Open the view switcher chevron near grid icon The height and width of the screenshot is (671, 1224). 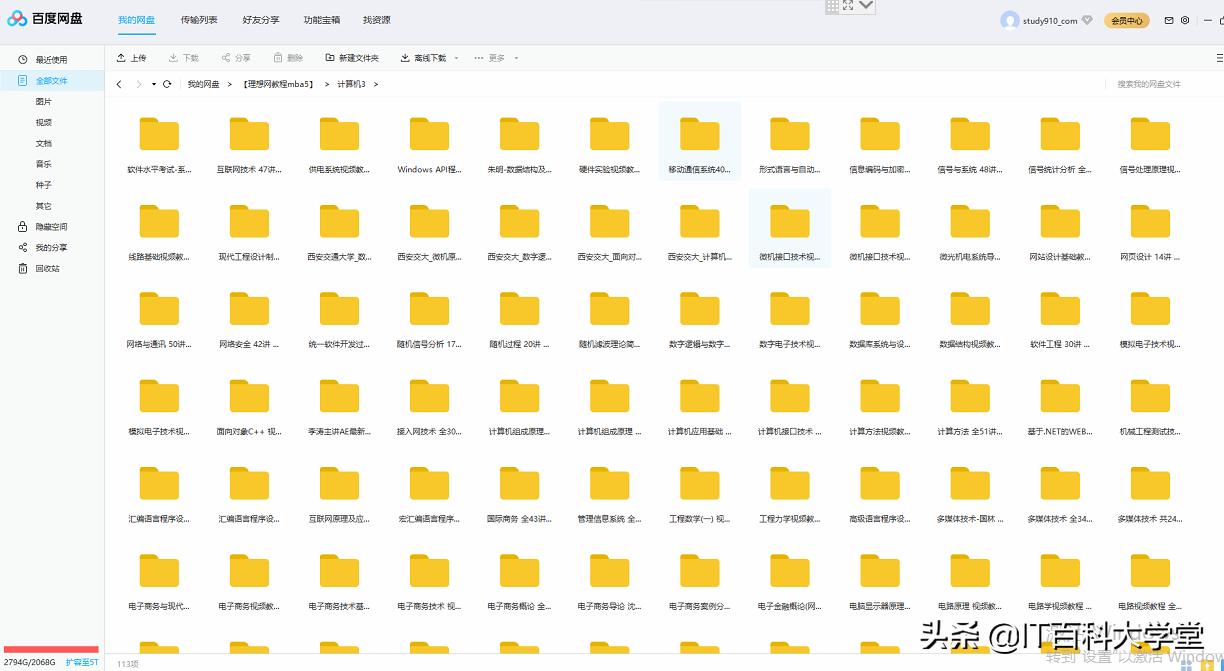coord(864,8)
